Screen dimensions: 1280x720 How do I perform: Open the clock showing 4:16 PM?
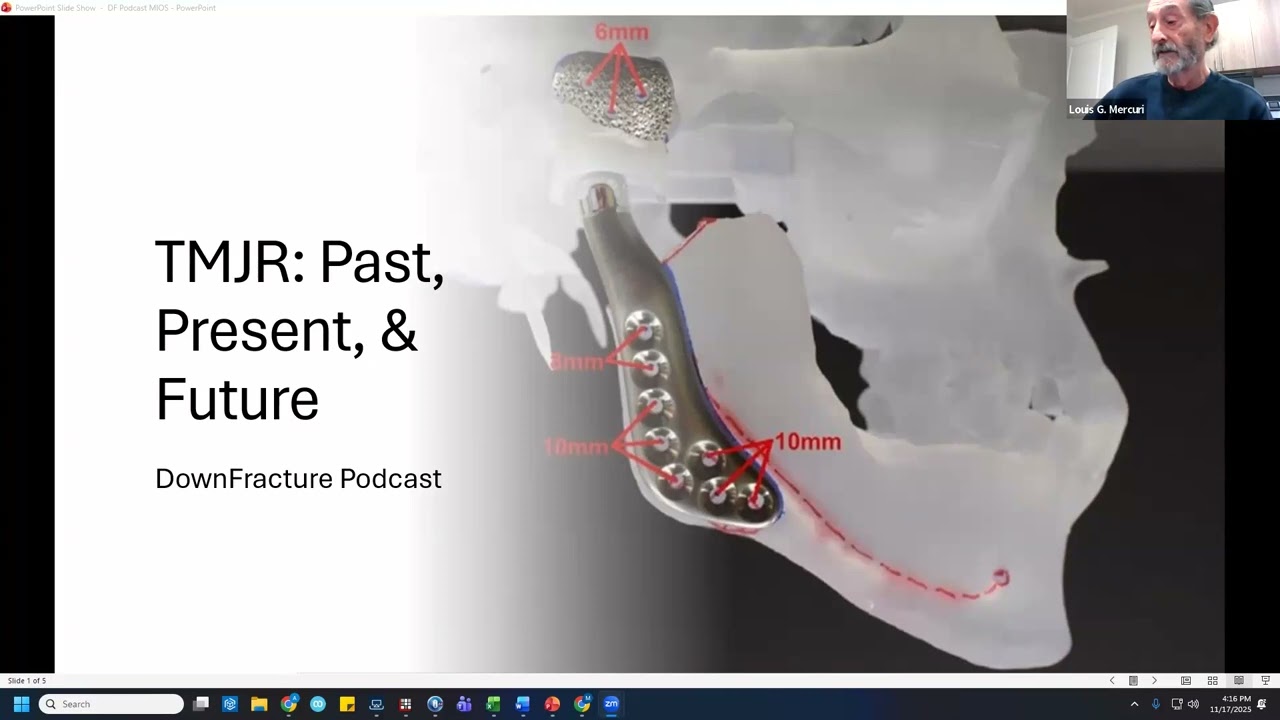click(1230, 704)
